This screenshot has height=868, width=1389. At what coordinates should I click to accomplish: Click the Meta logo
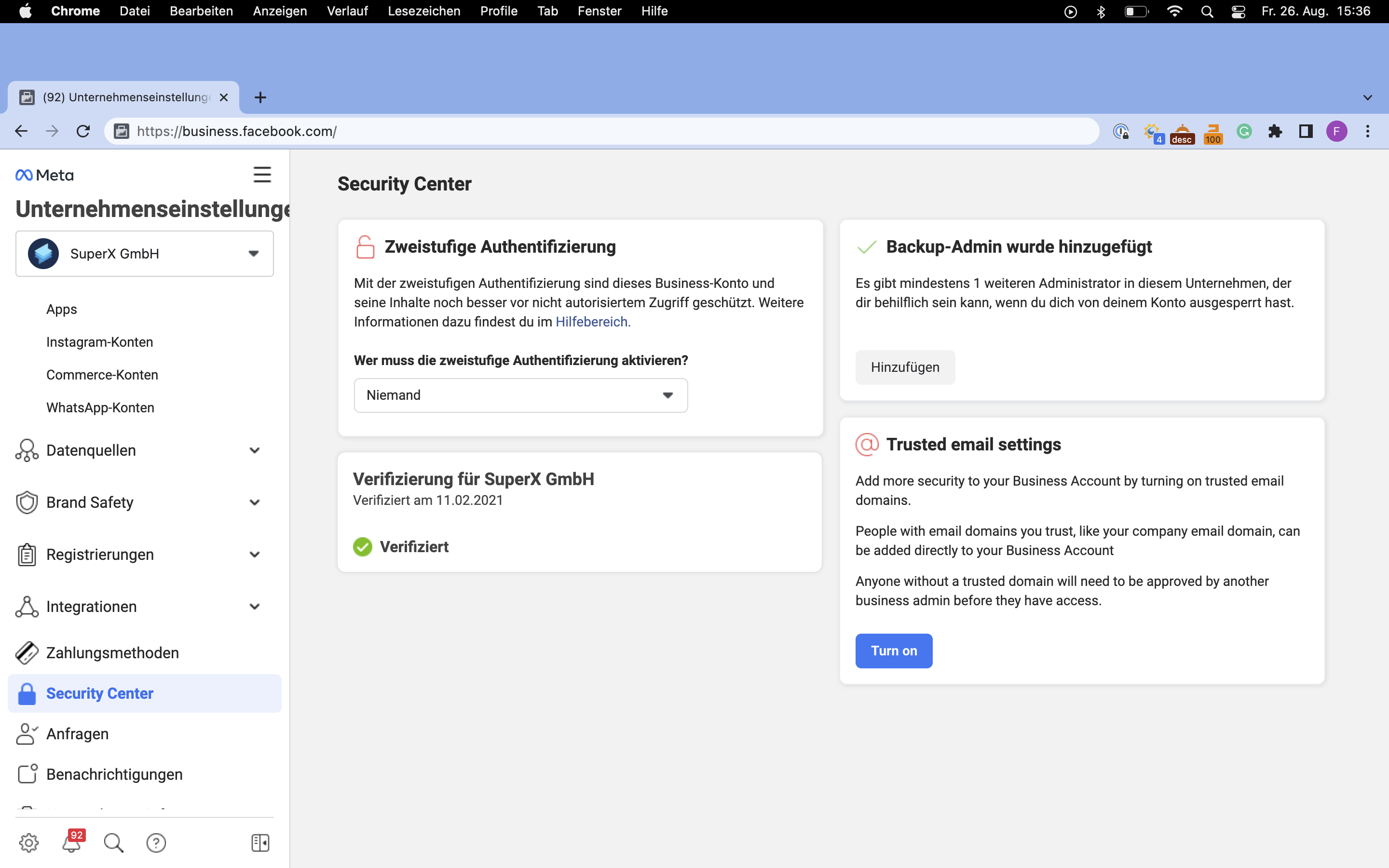tap(45, 175)
